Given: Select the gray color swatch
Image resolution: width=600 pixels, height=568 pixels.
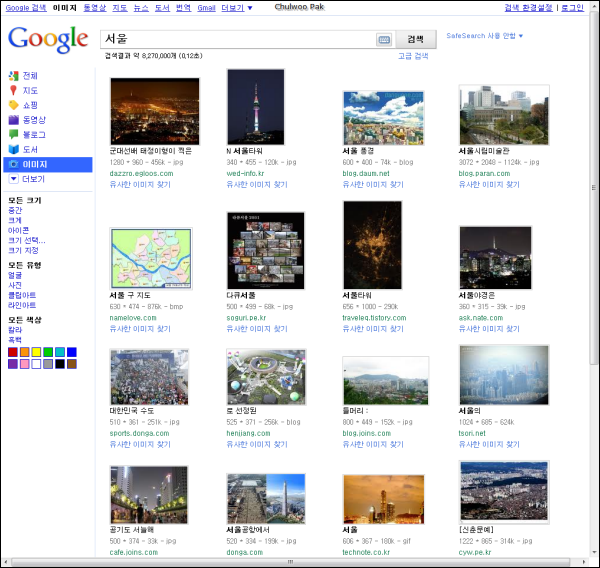Looking at the screenshot, I should (x=48, y=364).
